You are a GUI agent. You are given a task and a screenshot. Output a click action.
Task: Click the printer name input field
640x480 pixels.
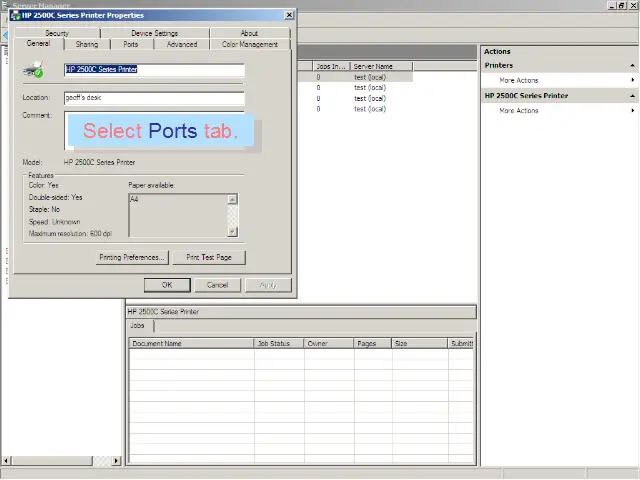click(x=154, y=69)
